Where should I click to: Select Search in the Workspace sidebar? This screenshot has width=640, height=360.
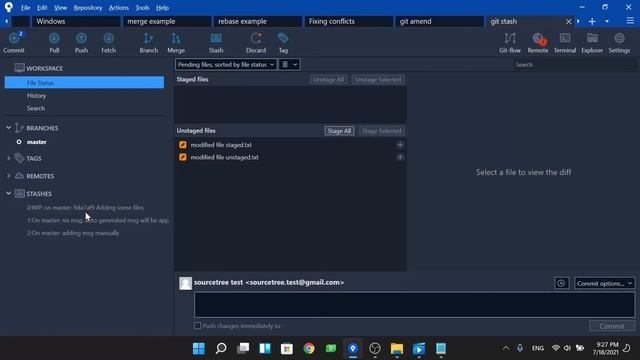tap(36, 108)
